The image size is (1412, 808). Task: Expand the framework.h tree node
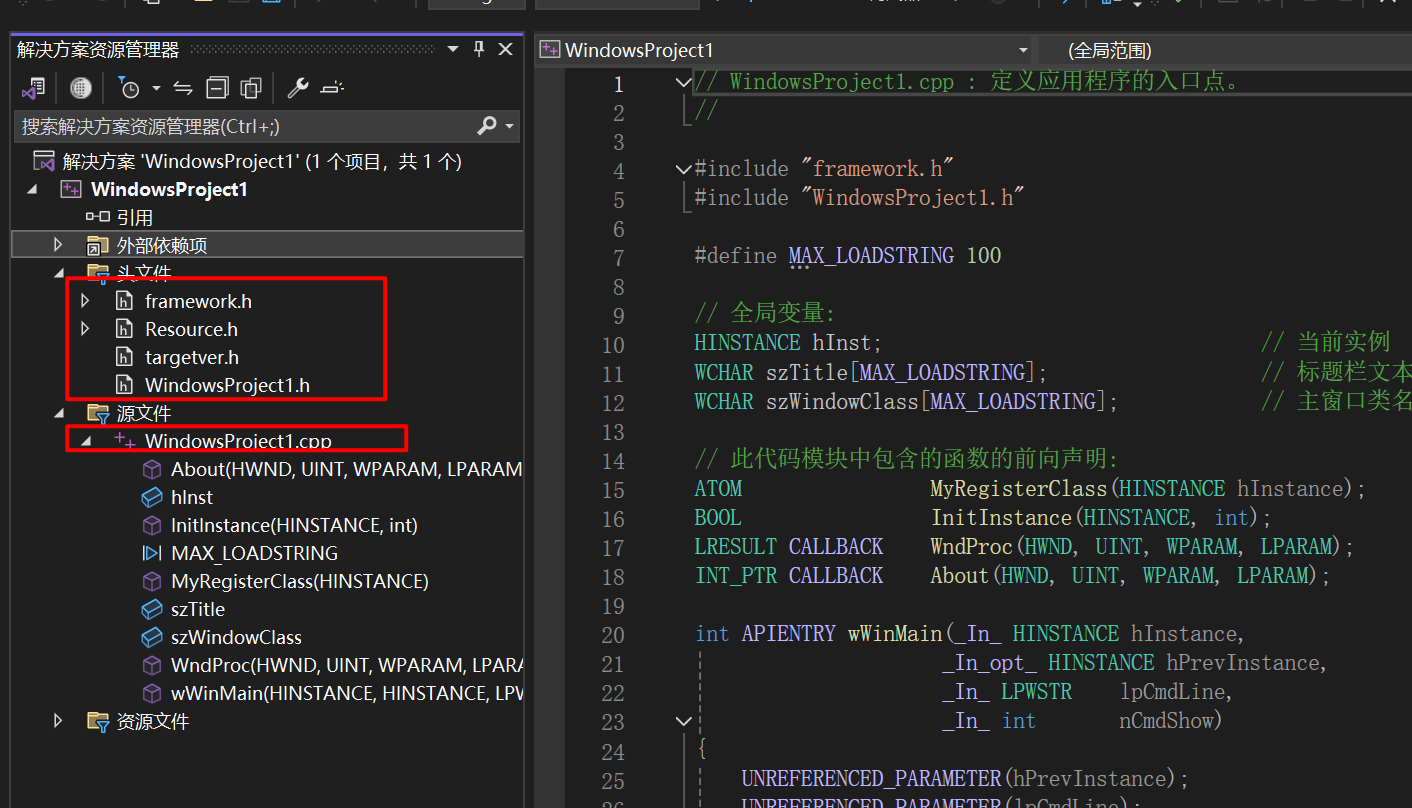(x=85, y=301)
